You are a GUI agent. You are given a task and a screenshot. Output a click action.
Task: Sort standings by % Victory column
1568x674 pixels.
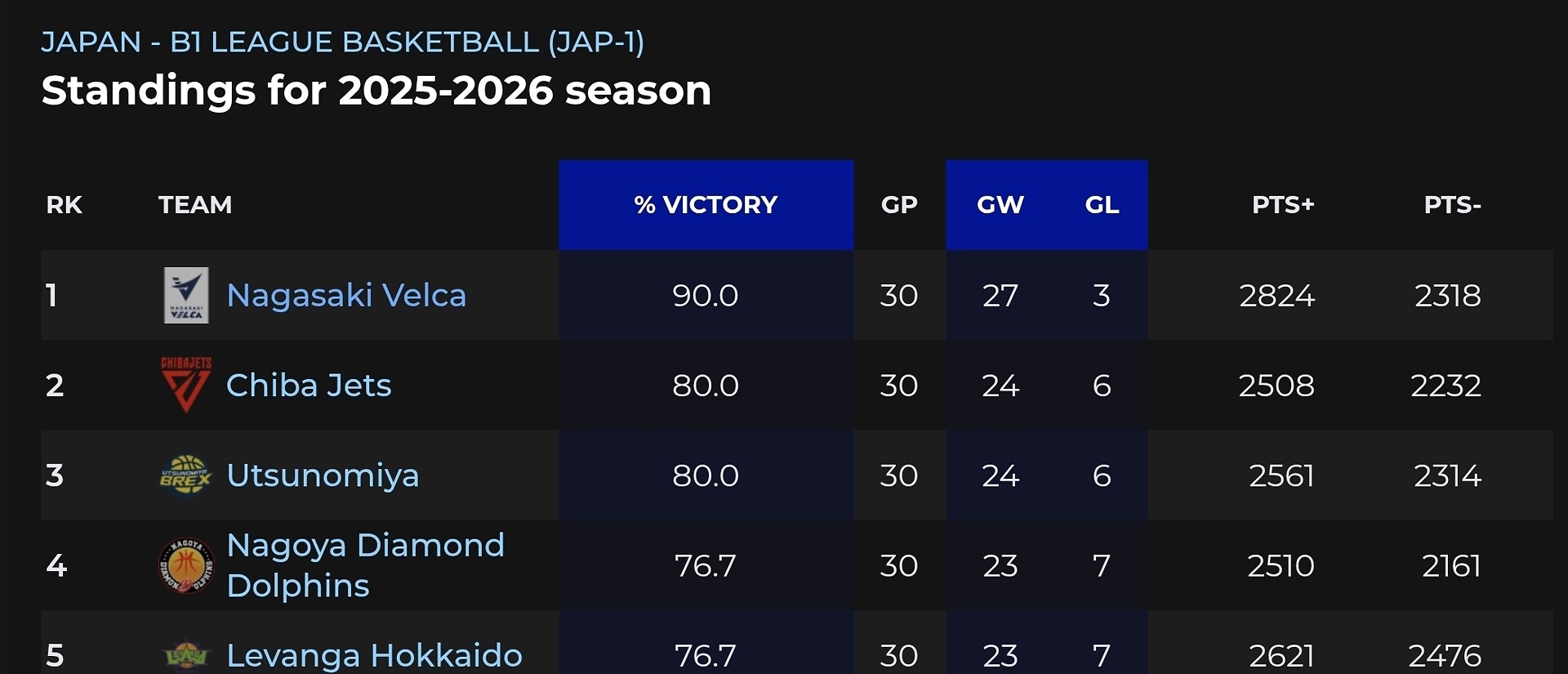click(706, 204)
